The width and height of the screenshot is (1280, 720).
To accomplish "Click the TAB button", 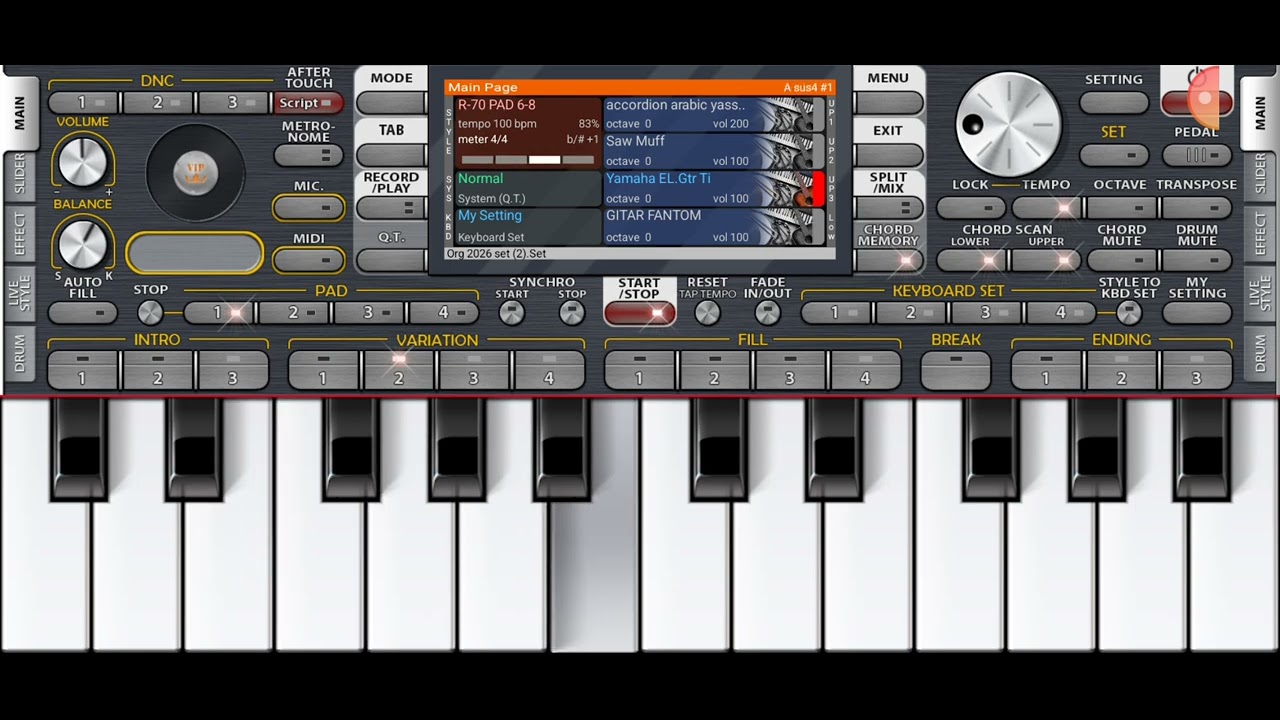I will pyautogui.click(x=391, y=155).
